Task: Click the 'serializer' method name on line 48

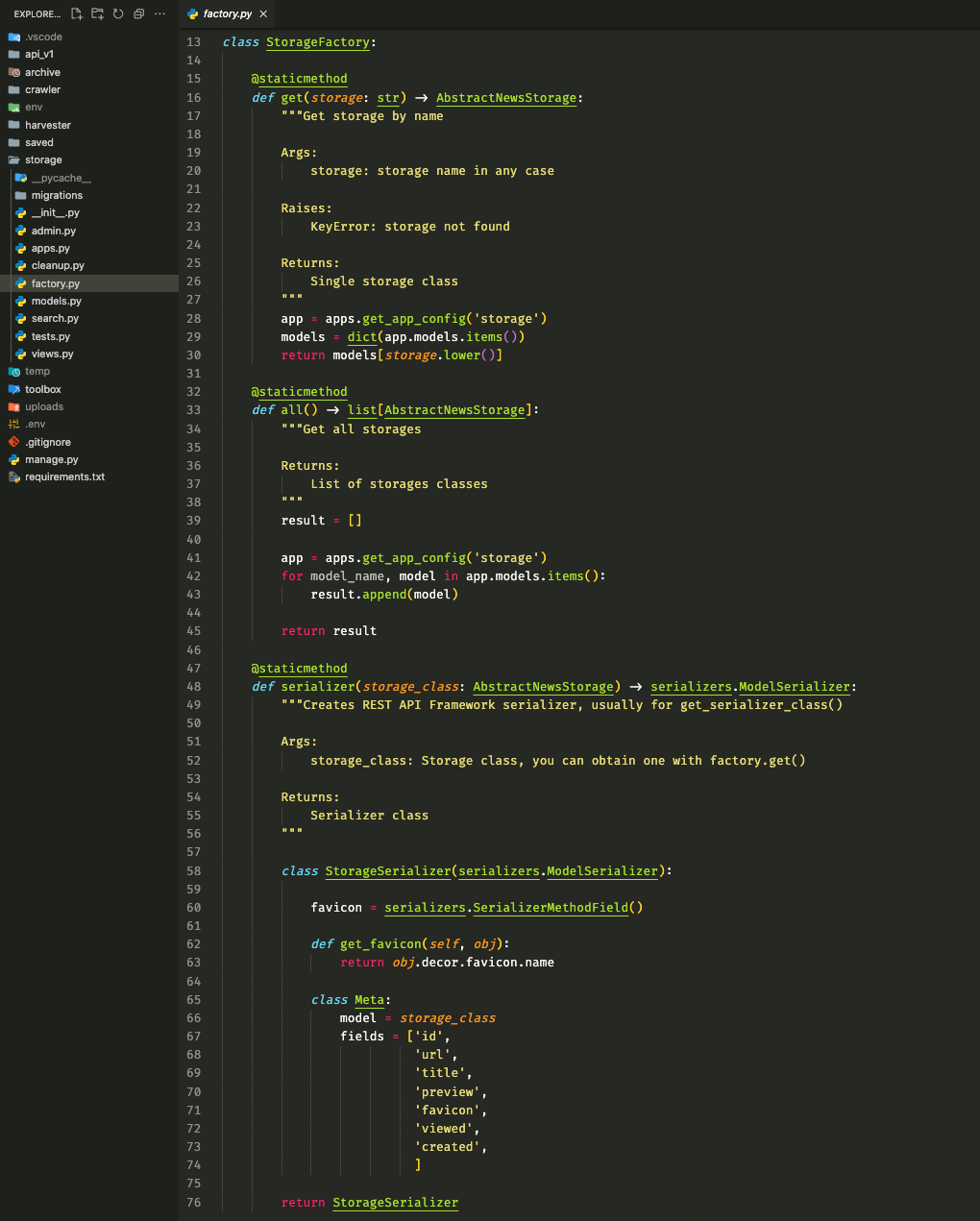Action: click(x=318, y=687)
